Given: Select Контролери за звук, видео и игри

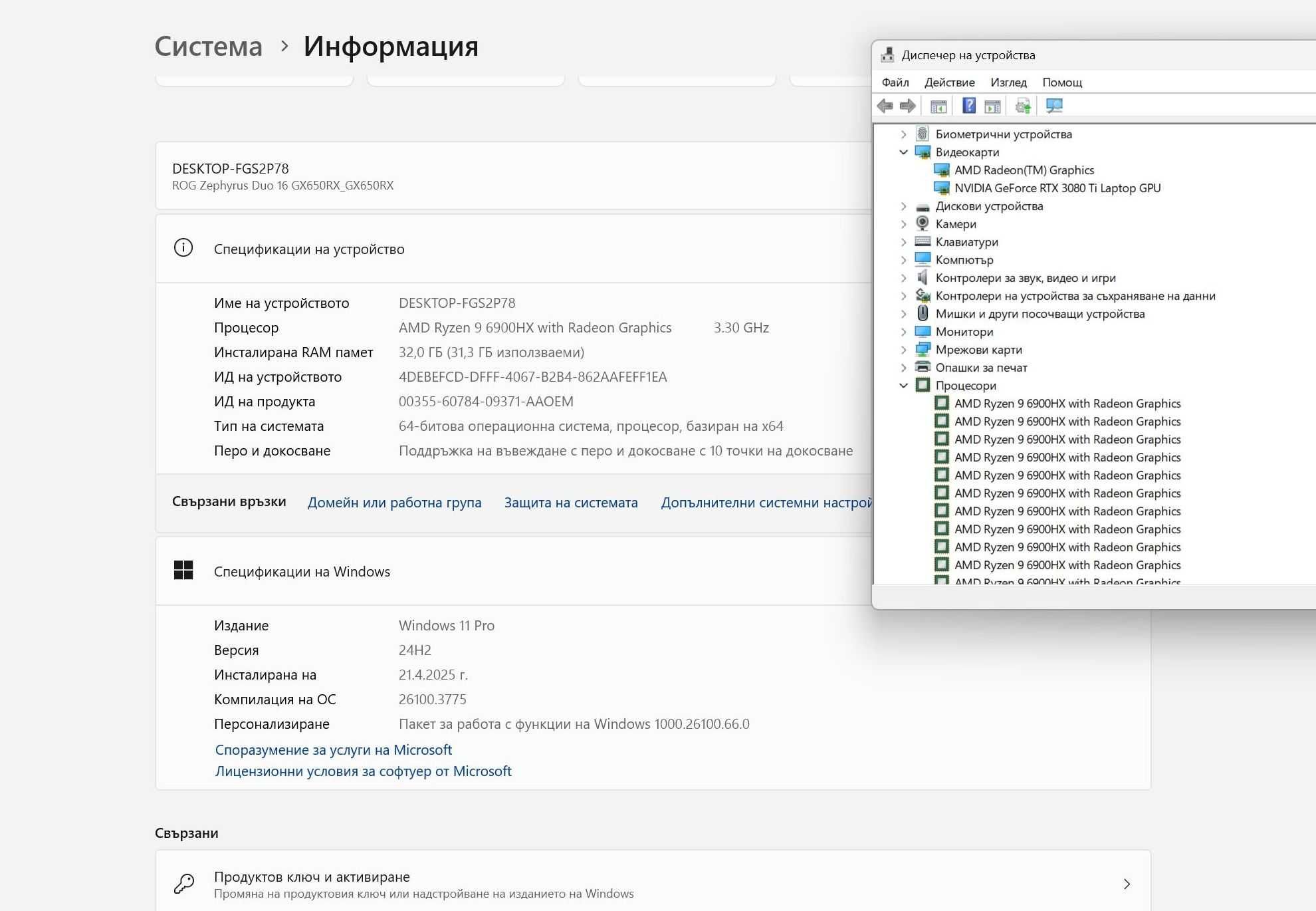Looking at the screenshot, I should [x=1026, y=278].
